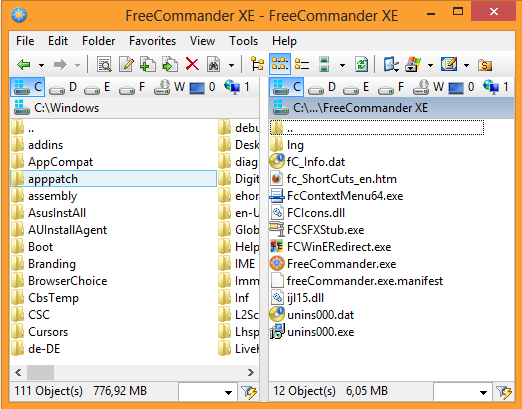The image size is (522, 409).
Task: Toggle the folder tree view icon
Action: pos(257,64)
